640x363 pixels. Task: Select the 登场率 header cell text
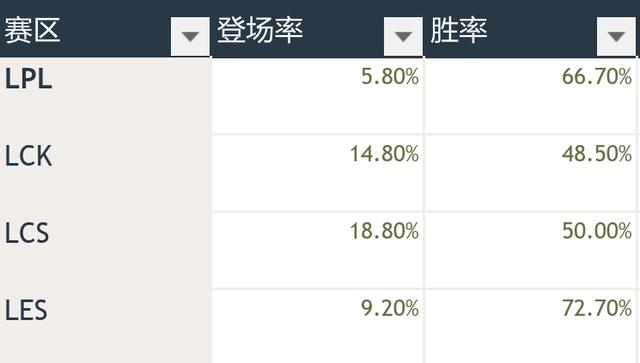[260, 30]
